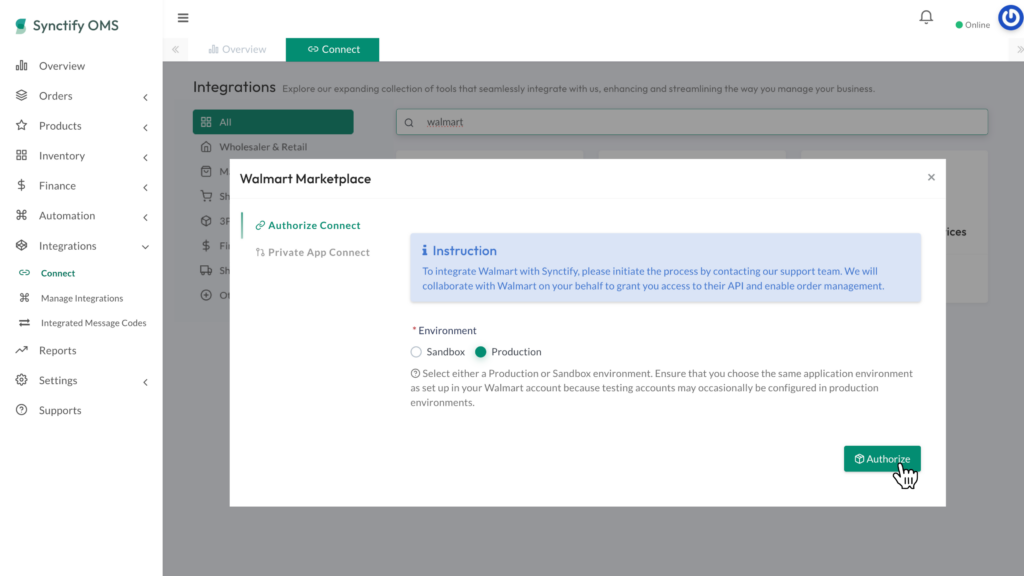Click the Overview bar chart icon in sidebar

pyautogui.click(x=22, y=65)
